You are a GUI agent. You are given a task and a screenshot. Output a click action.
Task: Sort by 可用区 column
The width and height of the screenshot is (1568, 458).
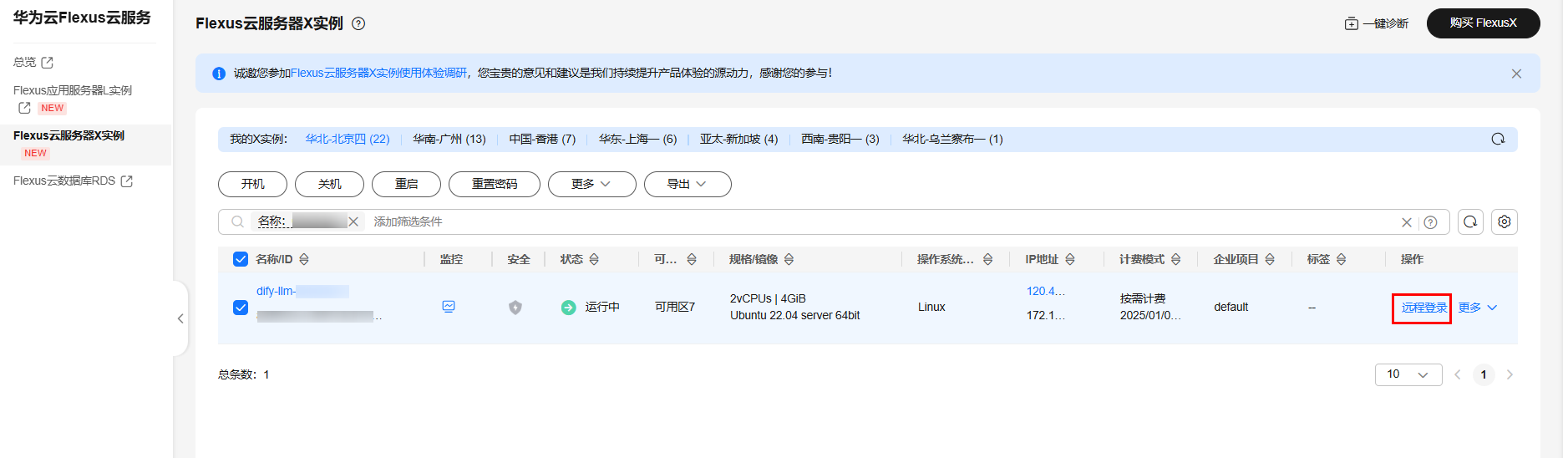pyautogui.click(x=692, y=259)
